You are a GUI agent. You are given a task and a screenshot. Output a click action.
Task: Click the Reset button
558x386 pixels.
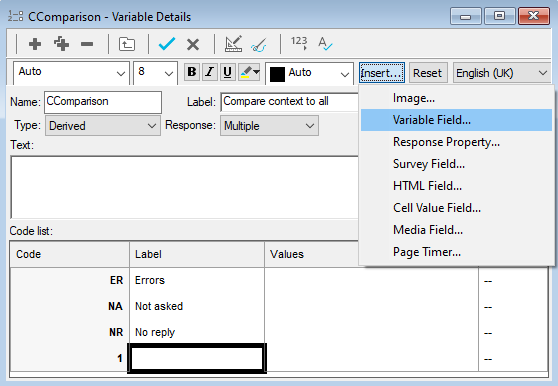pos(427,73)
